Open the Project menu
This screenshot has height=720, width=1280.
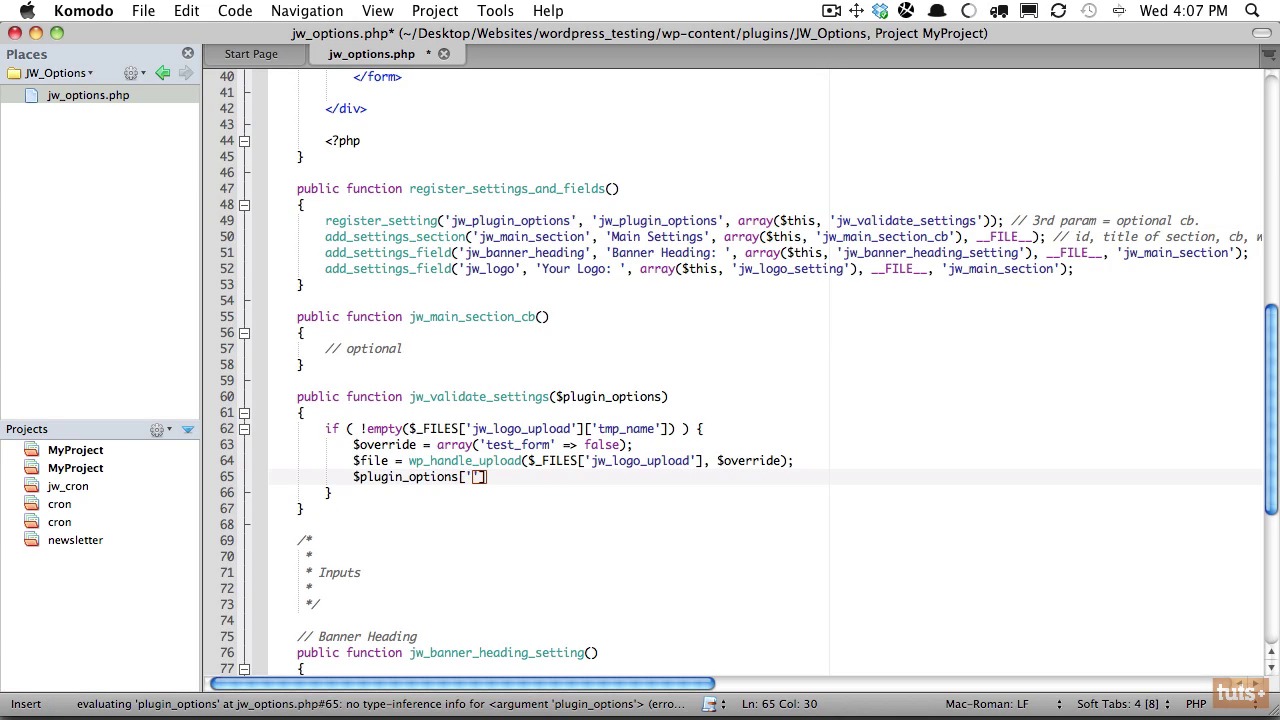click(435, 11)
